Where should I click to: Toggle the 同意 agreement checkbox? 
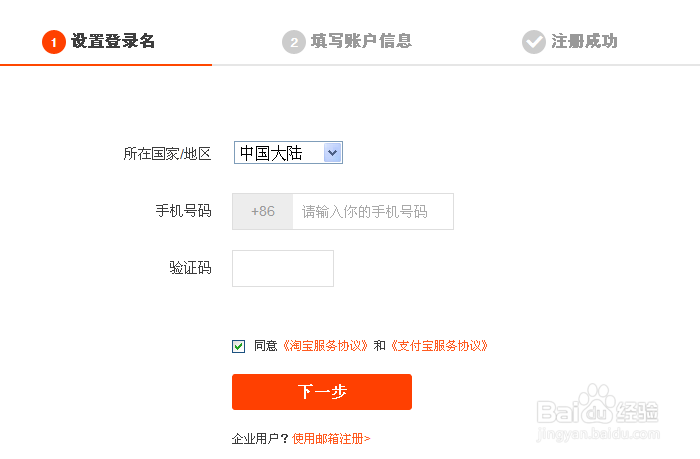pos(238,346)
